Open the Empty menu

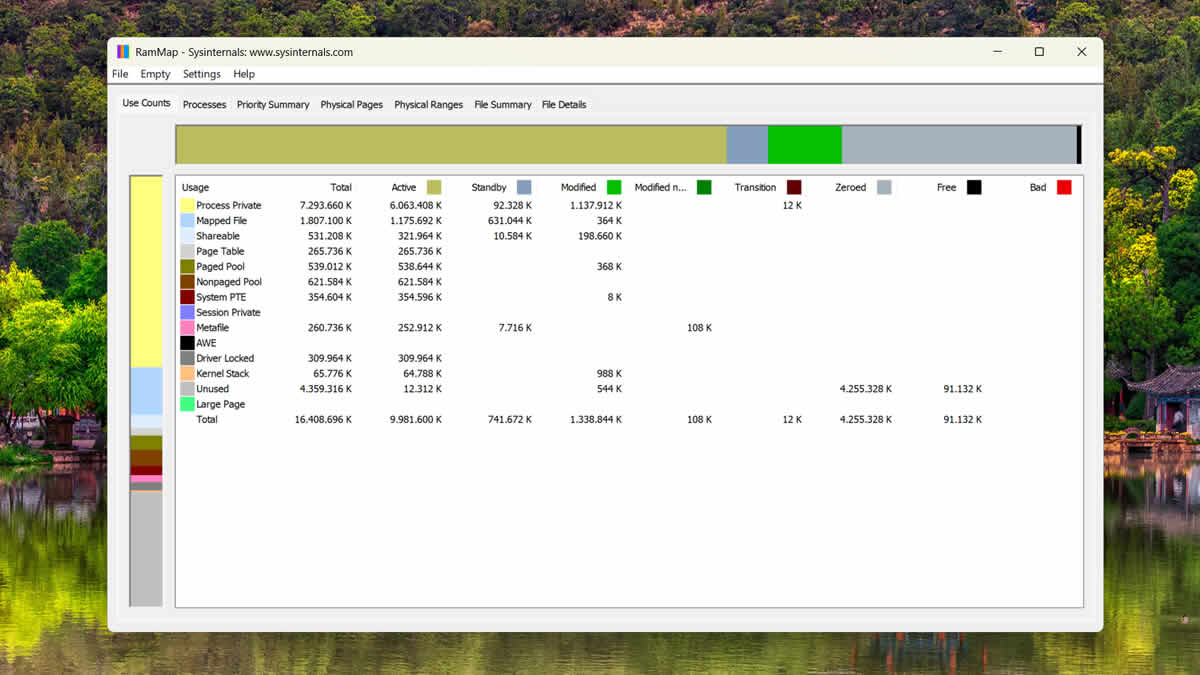pyautogui.click(x=155, y=74)
